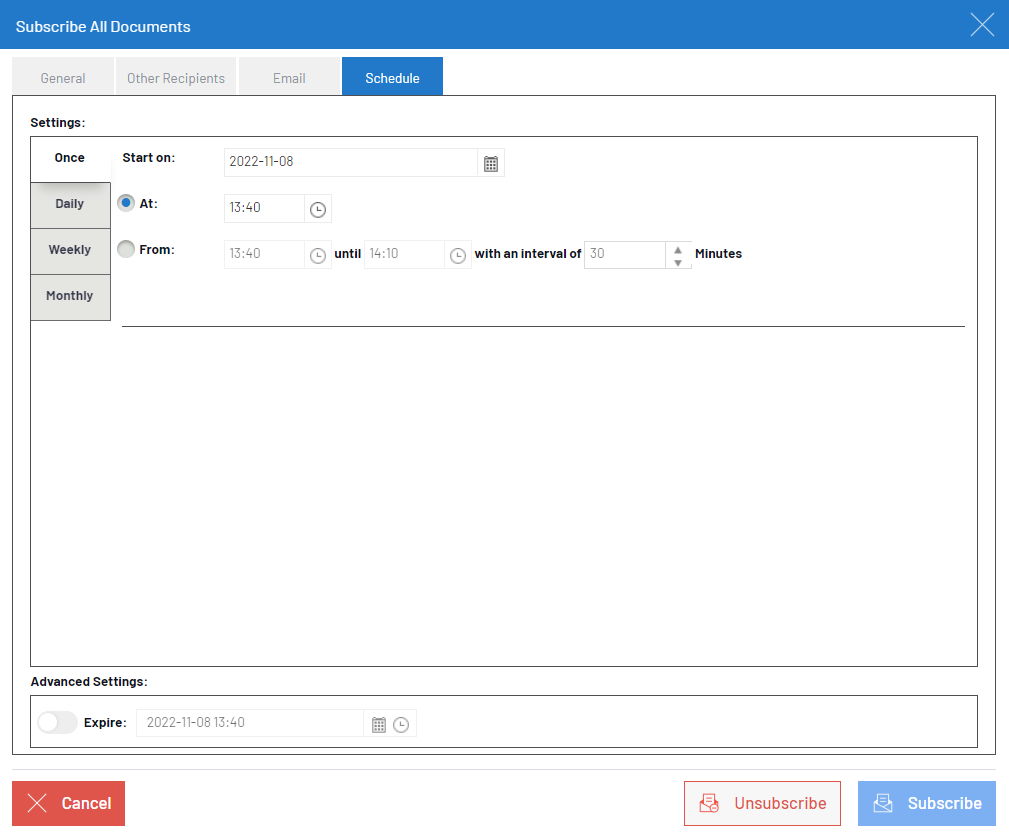Choose the Daily schedule option

point(70,204)
